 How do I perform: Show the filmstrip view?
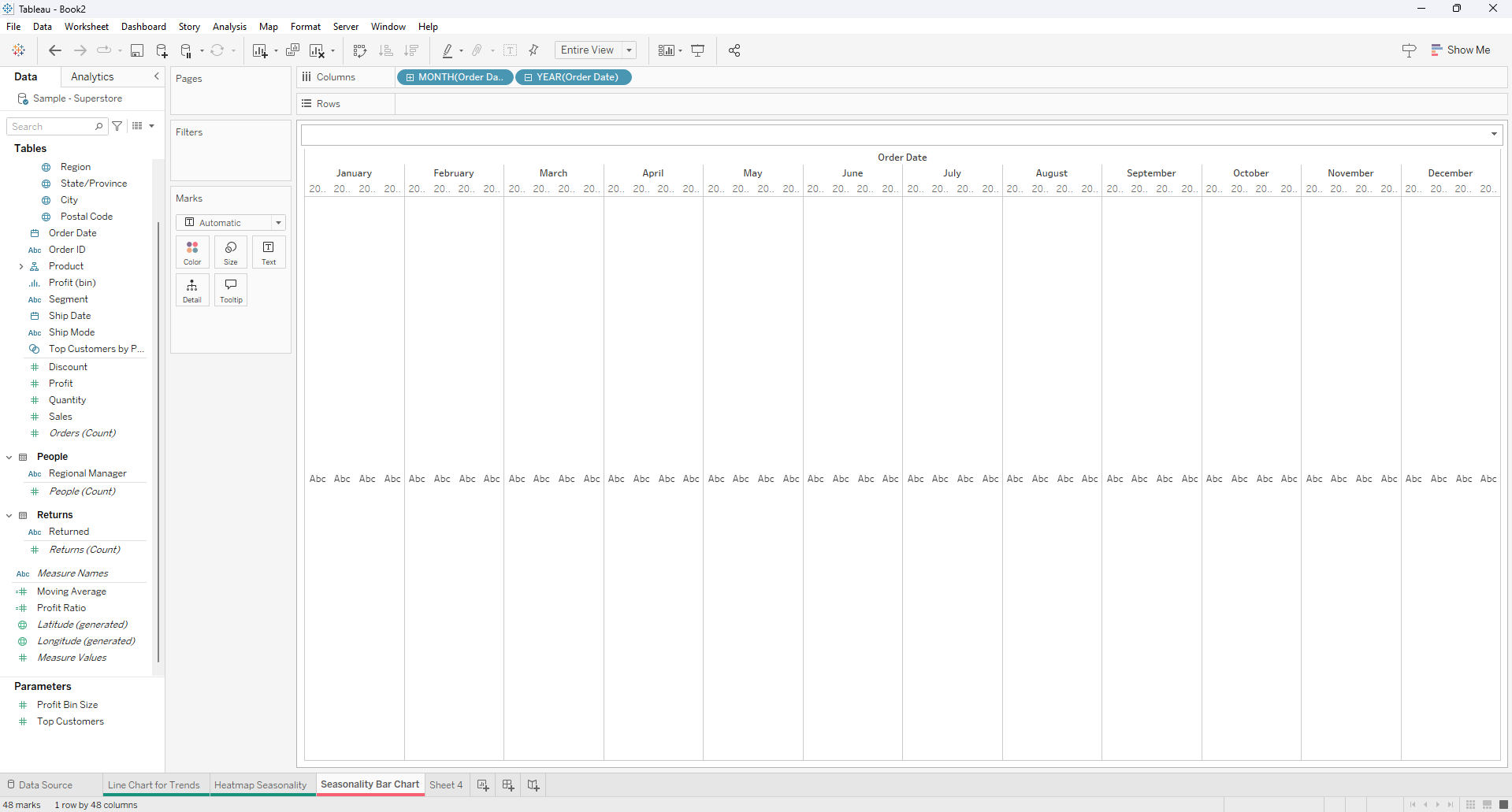(1487, 805)
